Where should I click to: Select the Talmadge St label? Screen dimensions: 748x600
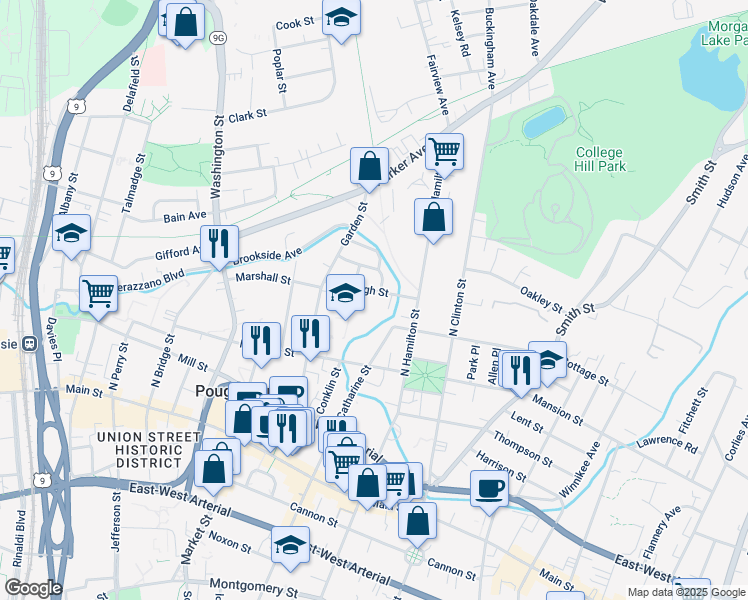(x=133, y=184)
